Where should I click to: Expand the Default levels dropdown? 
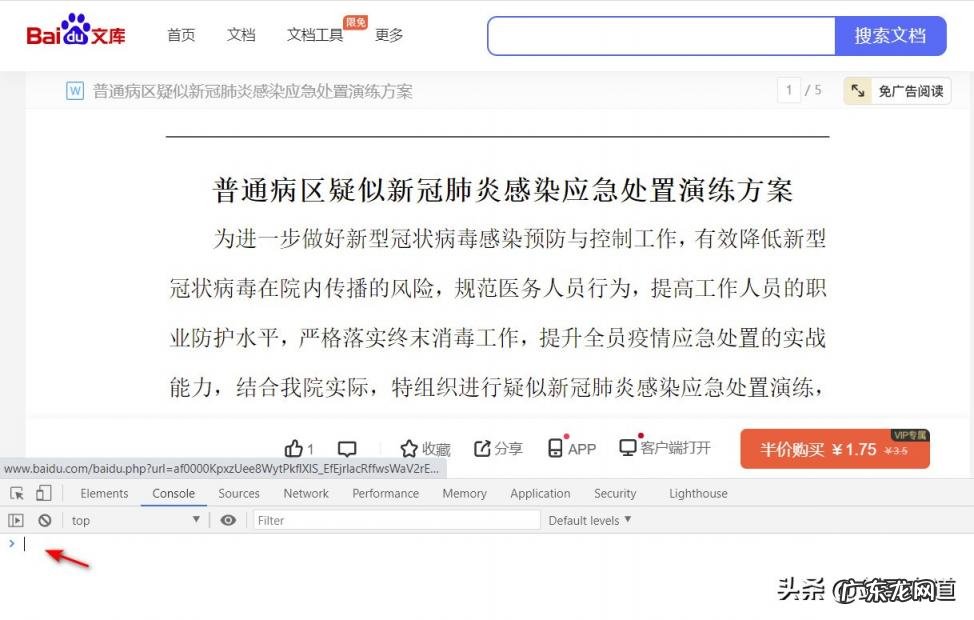pyautogui.click(x=589, y=520)
